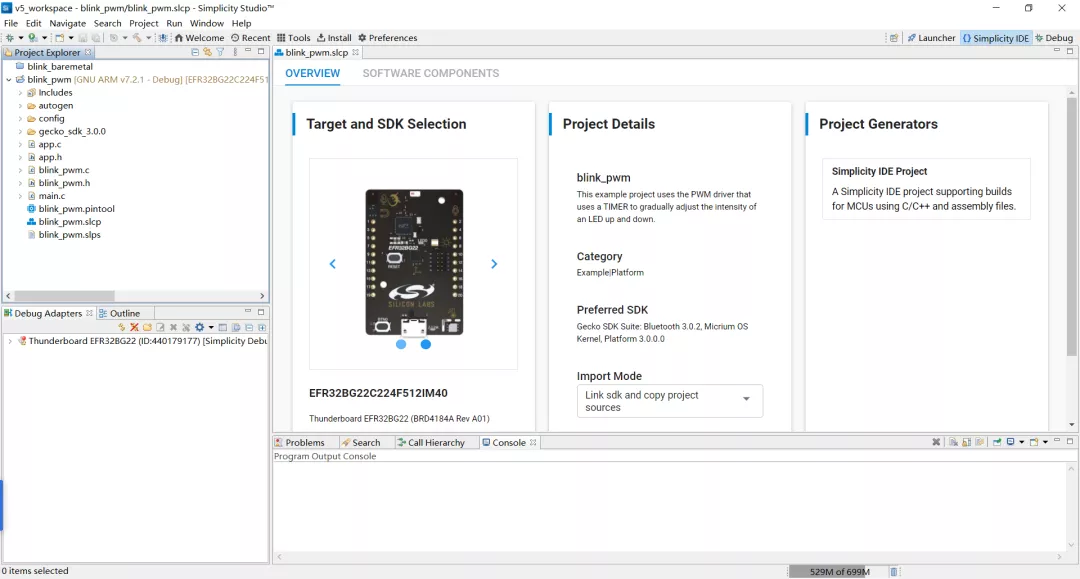Open the Welcome home page
The height and width of the screenshot is (579, 1080).
[x=199, y=38]
